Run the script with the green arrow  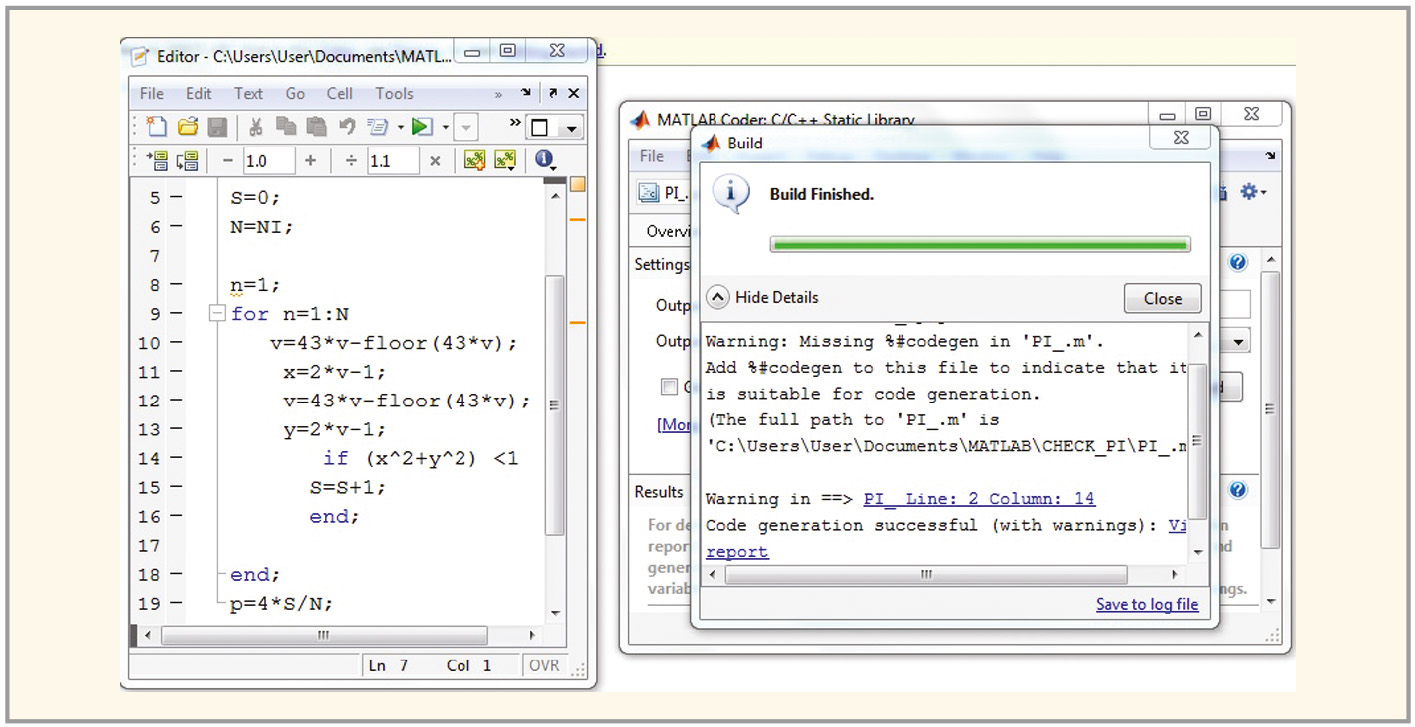pos(422,127)
